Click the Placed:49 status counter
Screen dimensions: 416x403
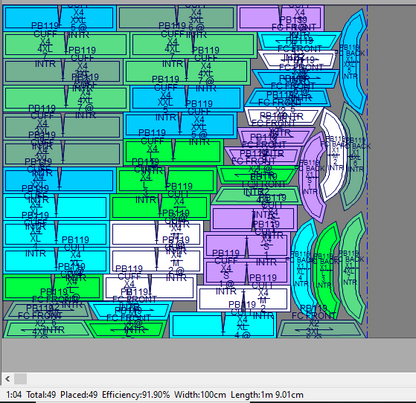point(79,395)
